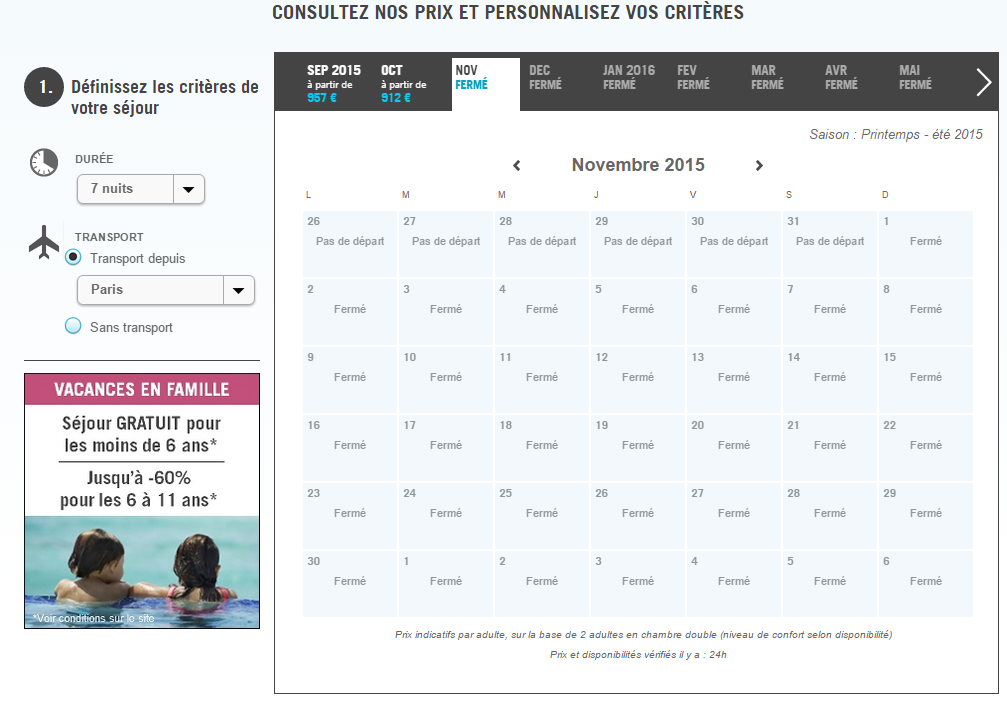Advance to next month with right arrow
1007x710 pixels.
tap(759, 166)
